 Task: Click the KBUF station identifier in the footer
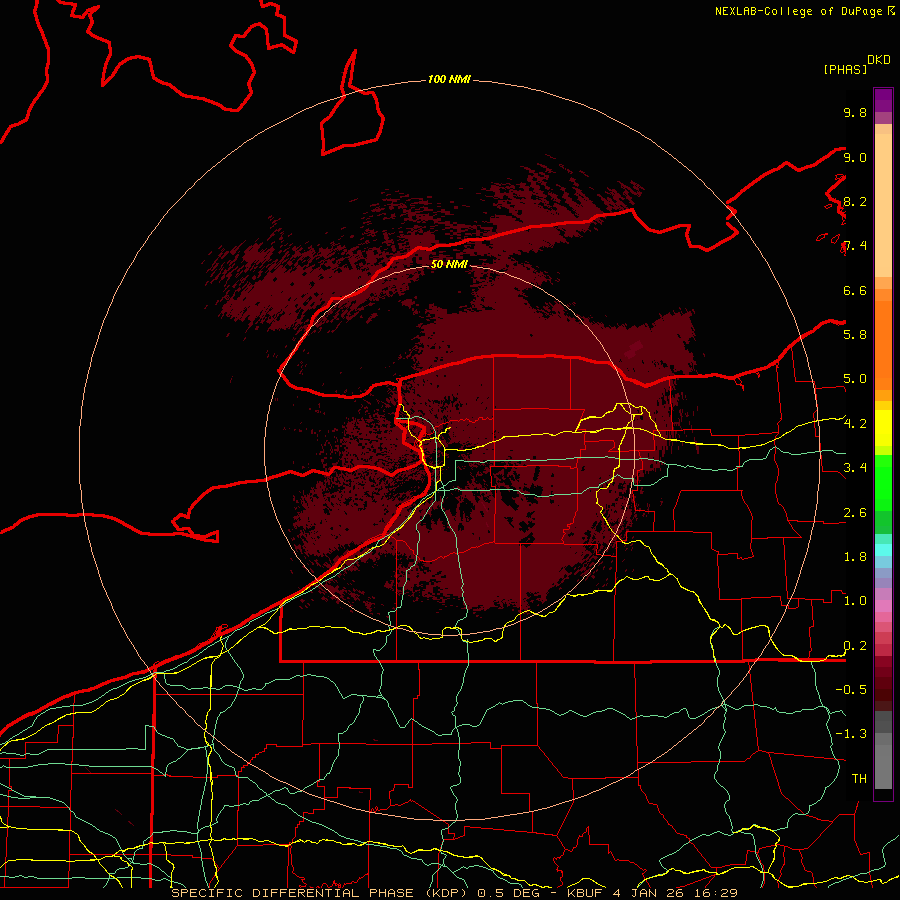(585, 893)
